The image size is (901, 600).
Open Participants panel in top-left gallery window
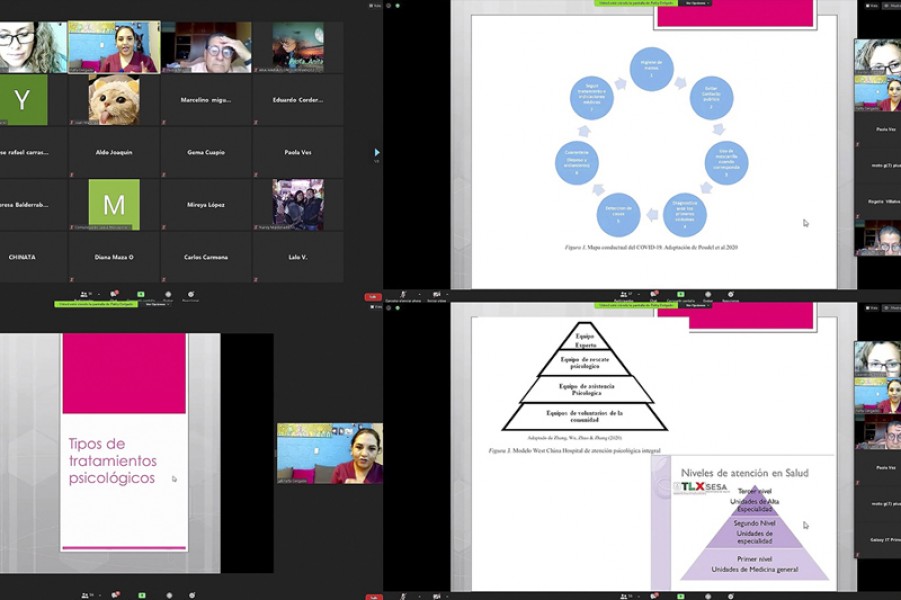click(85, 295)
